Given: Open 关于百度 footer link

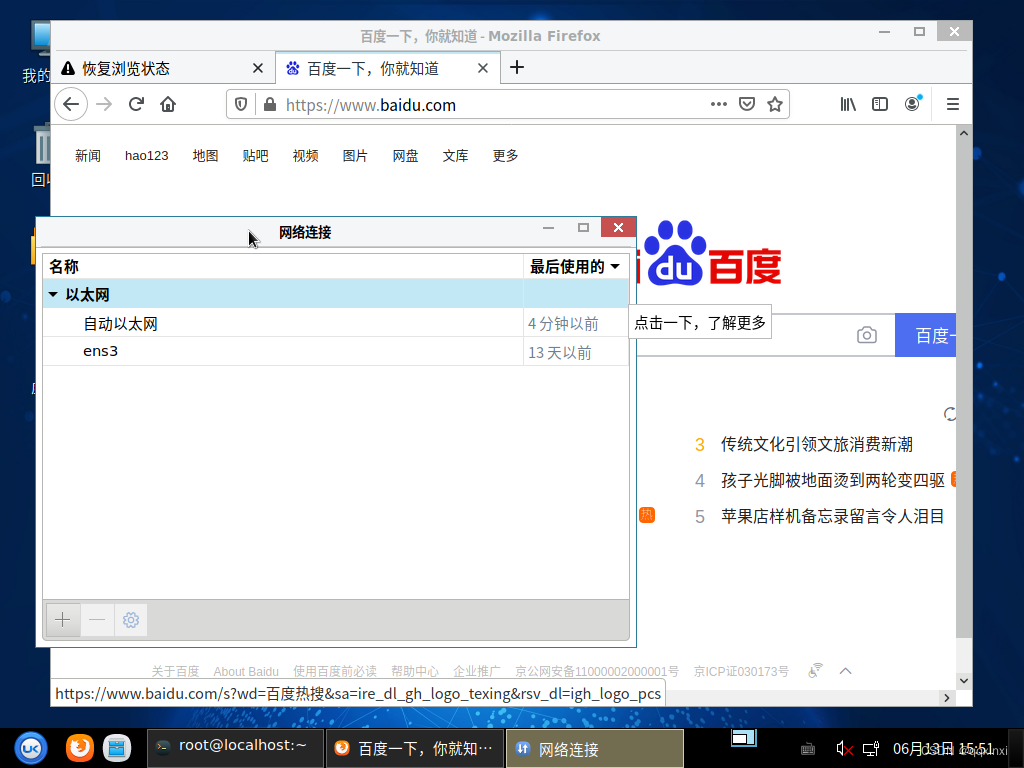Looking at the screenshot, I should (x=175, y=671).
